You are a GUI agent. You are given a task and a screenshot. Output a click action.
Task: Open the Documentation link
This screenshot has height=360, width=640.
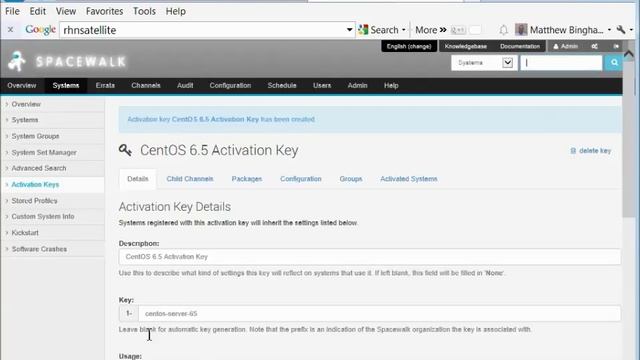point(520,46)
